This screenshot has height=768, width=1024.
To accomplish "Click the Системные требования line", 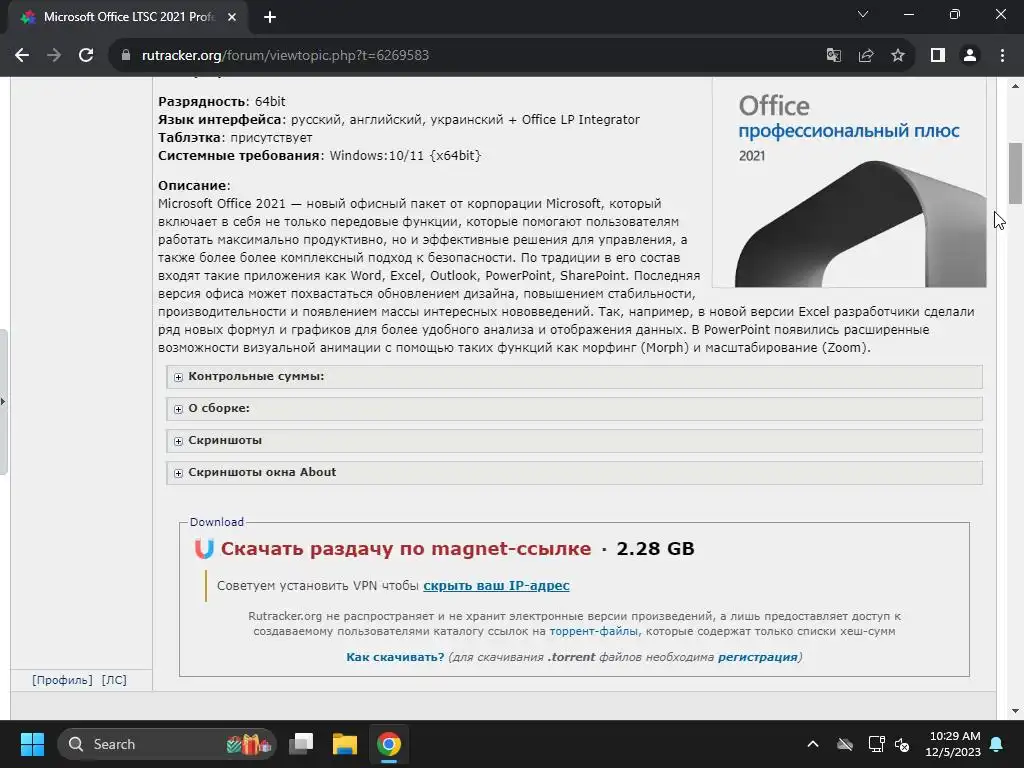I will (320, 156).
